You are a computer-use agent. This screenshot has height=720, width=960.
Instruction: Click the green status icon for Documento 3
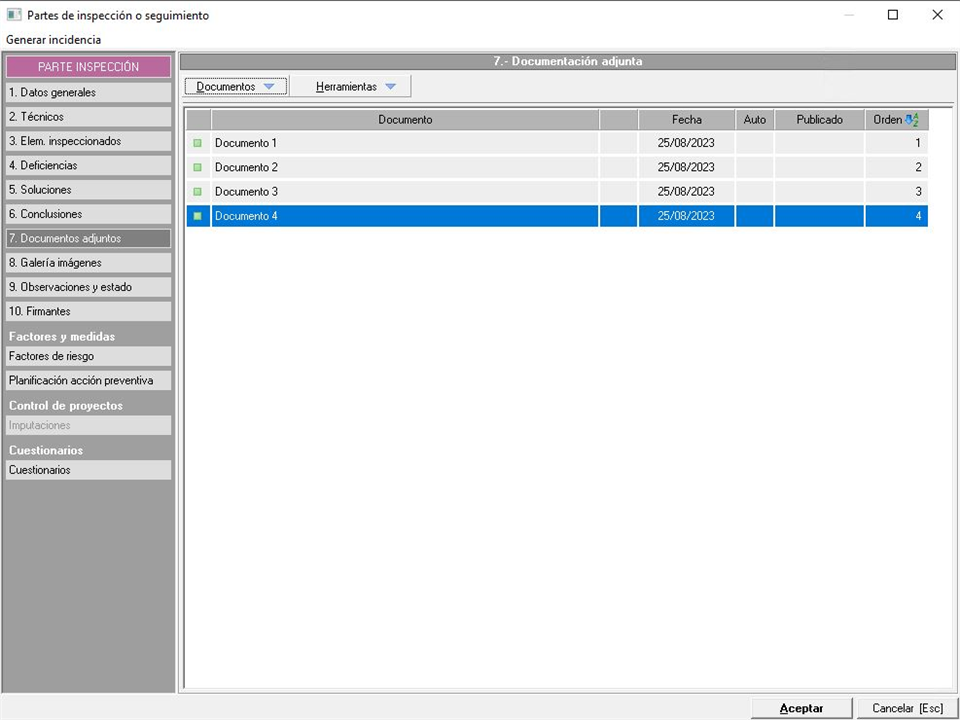pos(197,191)
